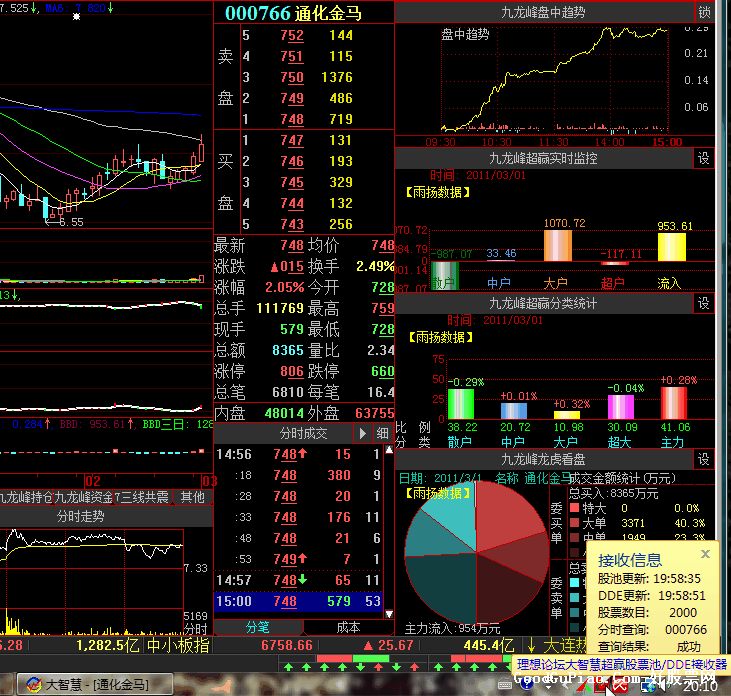Click sell level 3 price 750

click(x=292, y=77)
